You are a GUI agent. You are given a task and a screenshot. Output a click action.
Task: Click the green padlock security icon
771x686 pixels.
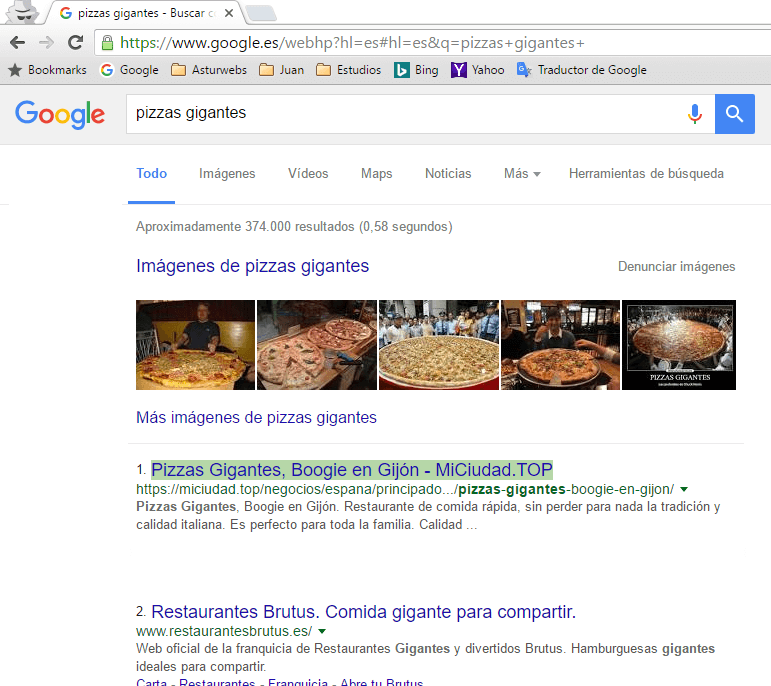tap(107, 43)
